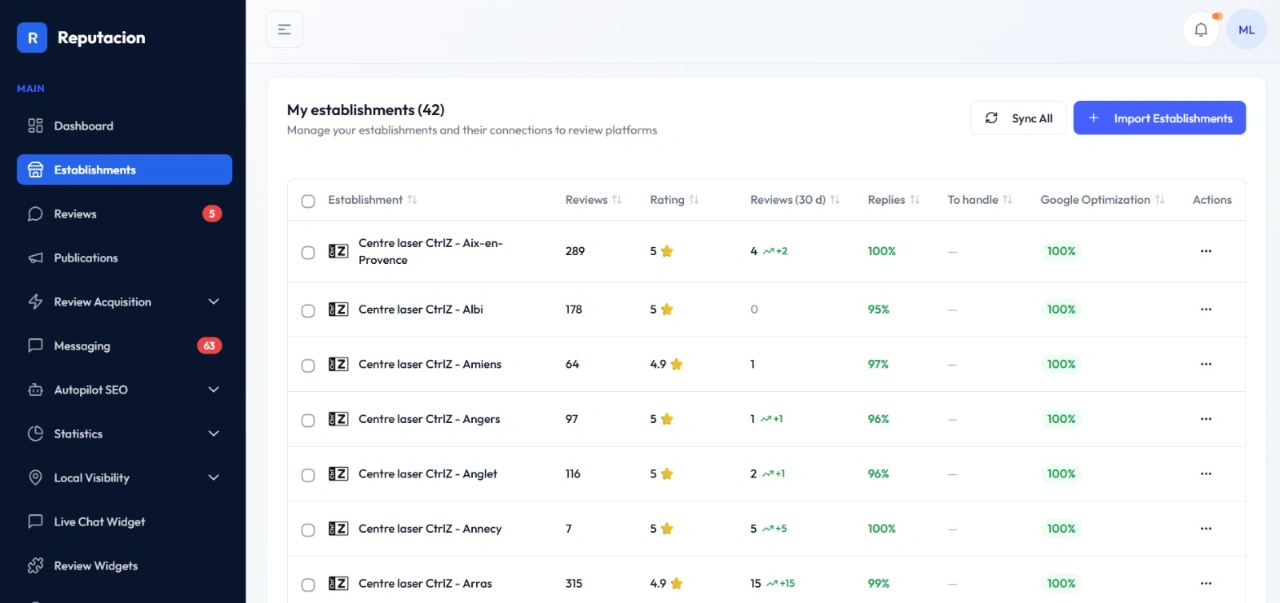Click the Review Acquisition lightning icon

(x=35, y=302)
